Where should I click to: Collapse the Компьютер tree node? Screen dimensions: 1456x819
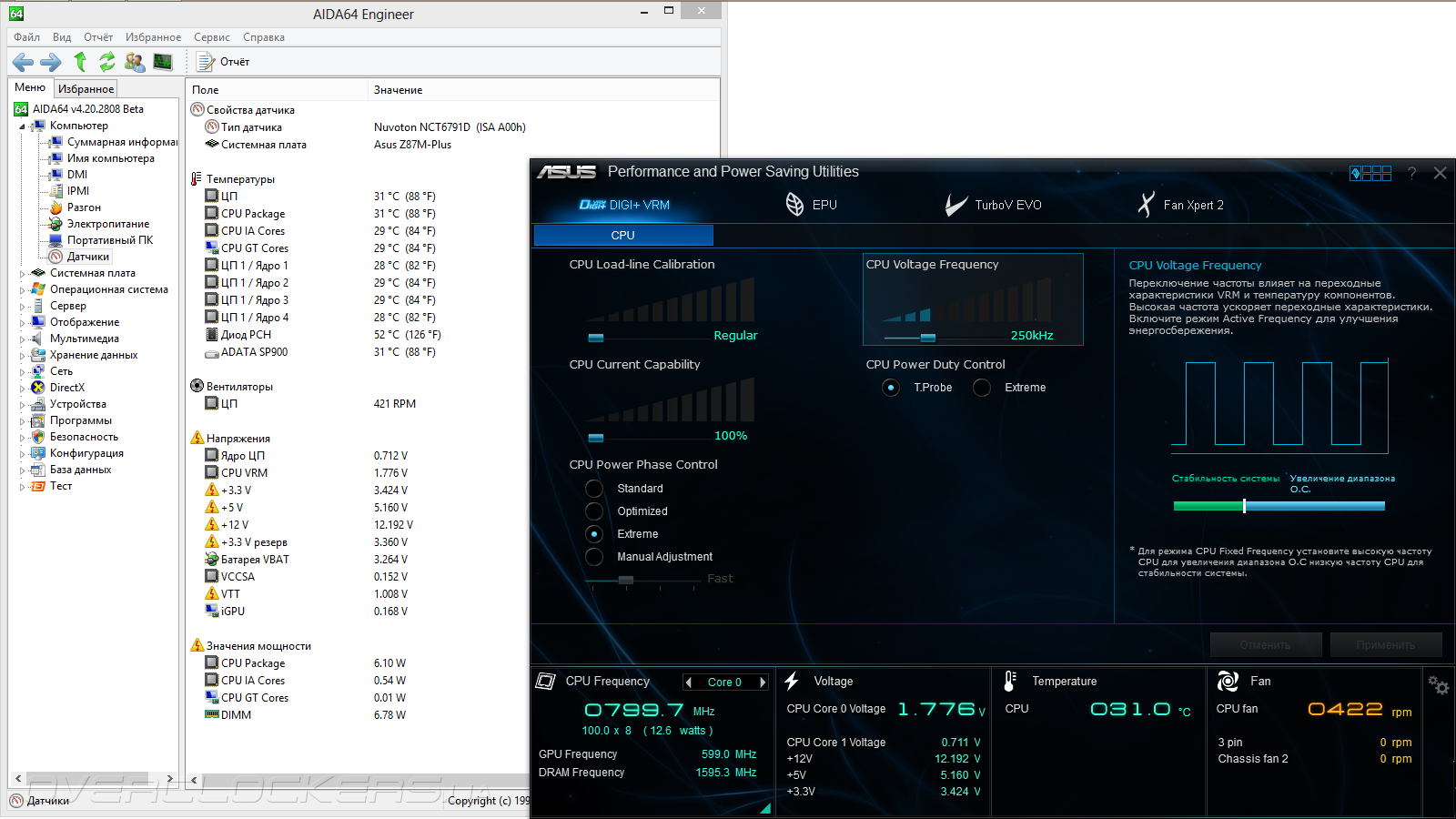pyautogui.click(x=22, y=126)
